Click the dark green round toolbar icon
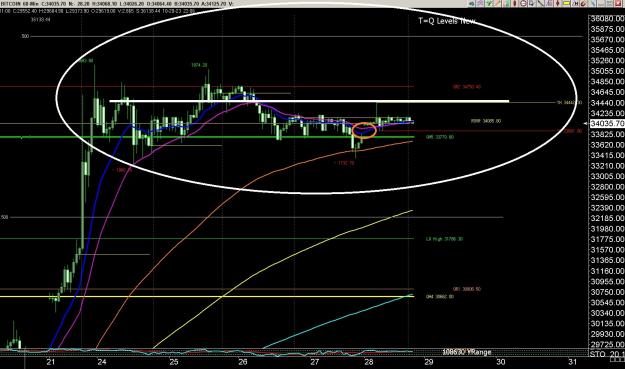 [x=472, y=4]
